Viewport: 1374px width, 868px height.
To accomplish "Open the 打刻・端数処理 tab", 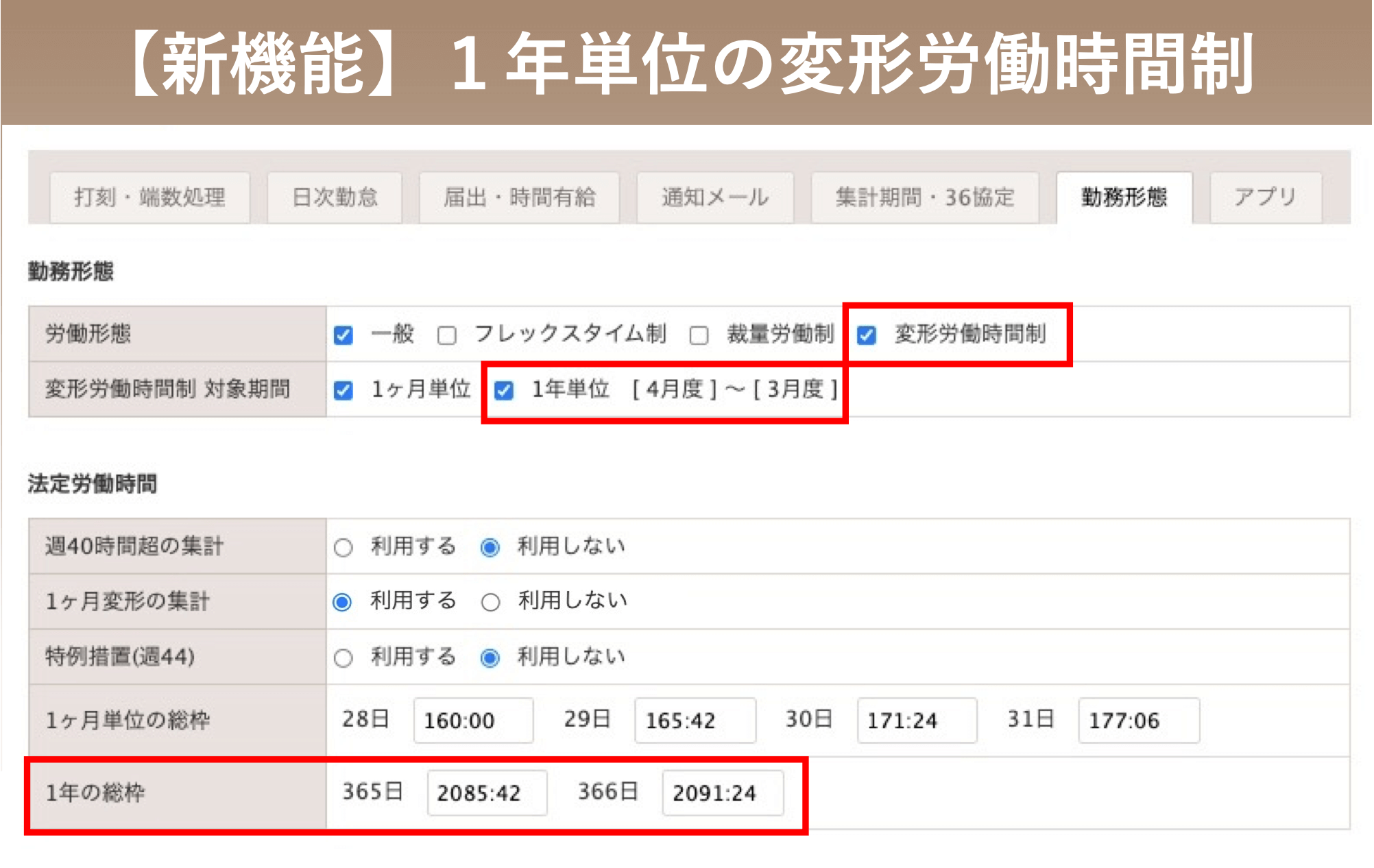I will (149, 197).
